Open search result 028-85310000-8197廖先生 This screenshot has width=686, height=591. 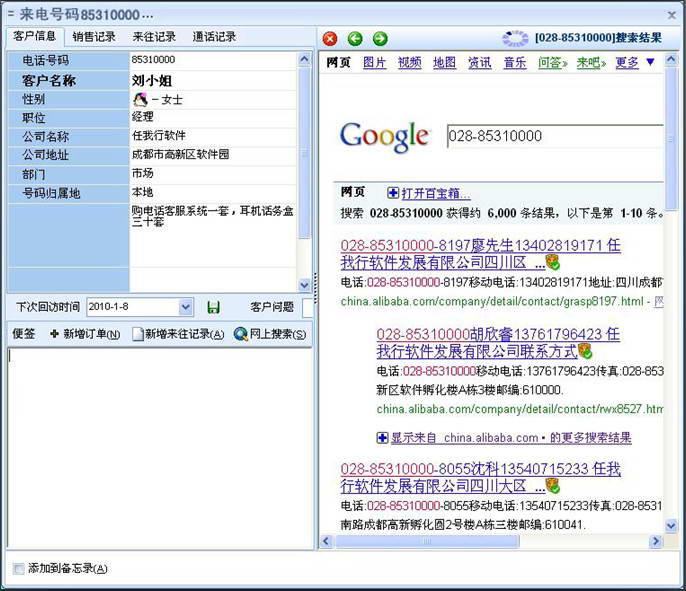point(480,254)
